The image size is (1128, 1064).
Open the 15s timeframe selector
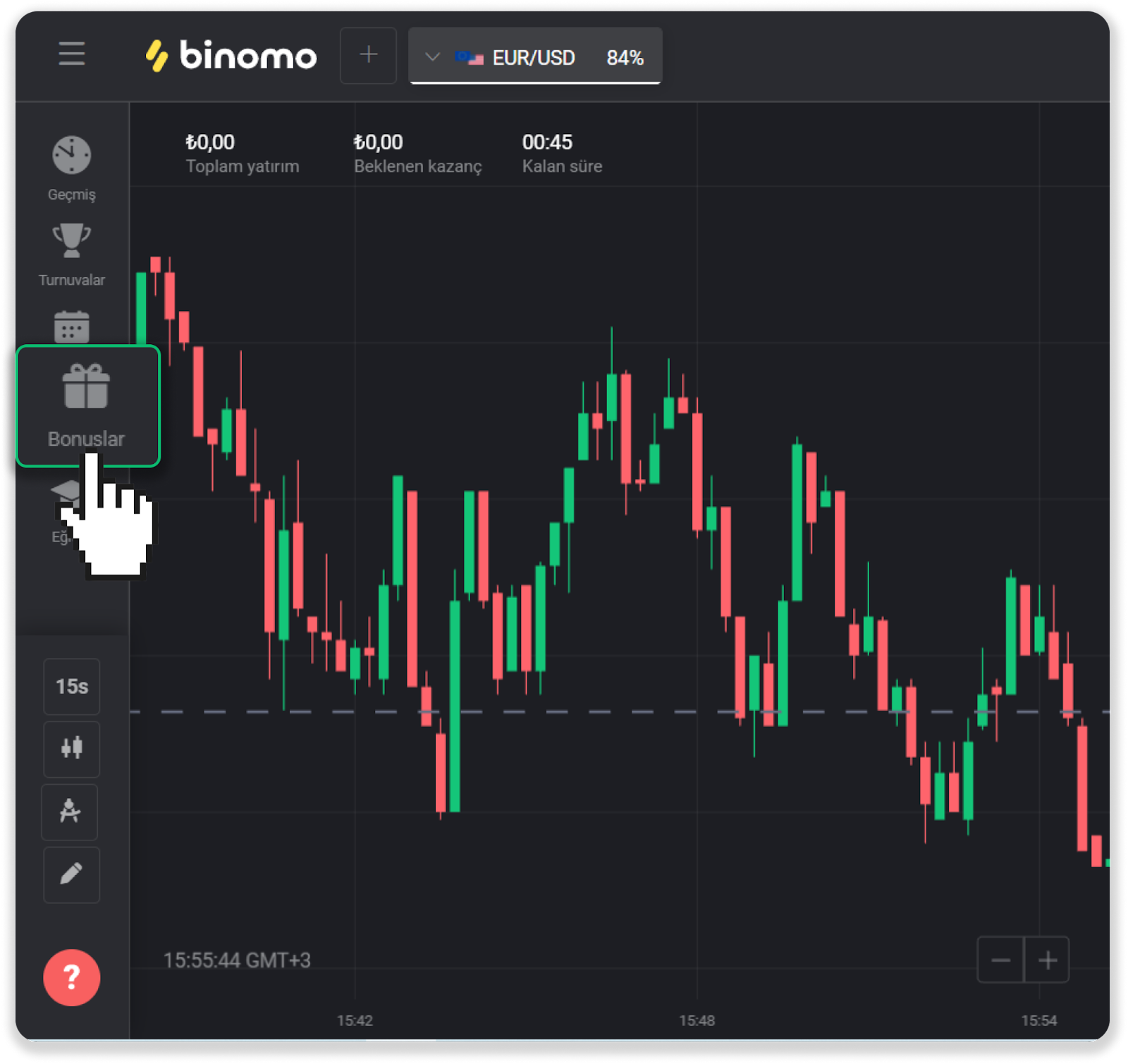coord(71,686)
